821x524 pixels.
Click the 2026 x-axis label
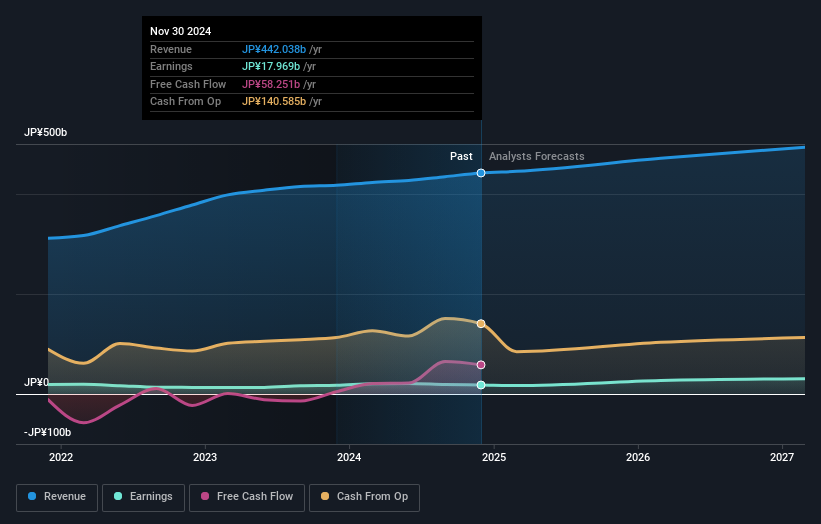coord(638,457)
